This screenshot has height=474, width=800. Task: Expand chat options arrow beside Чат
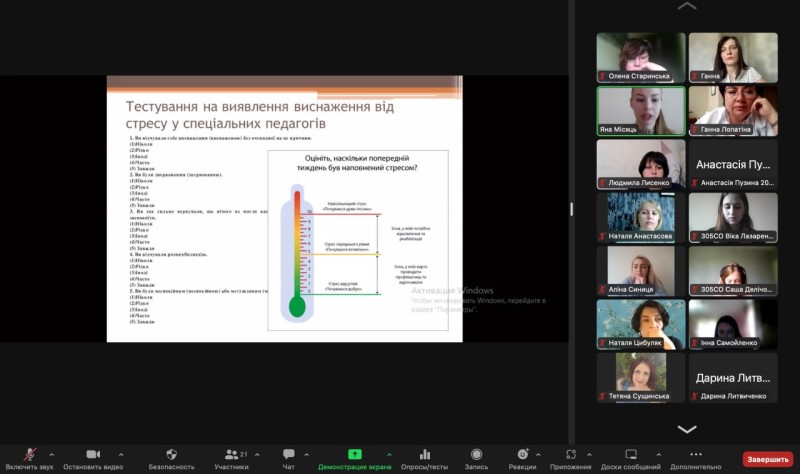pyautogui.click(x=307, y=454)
